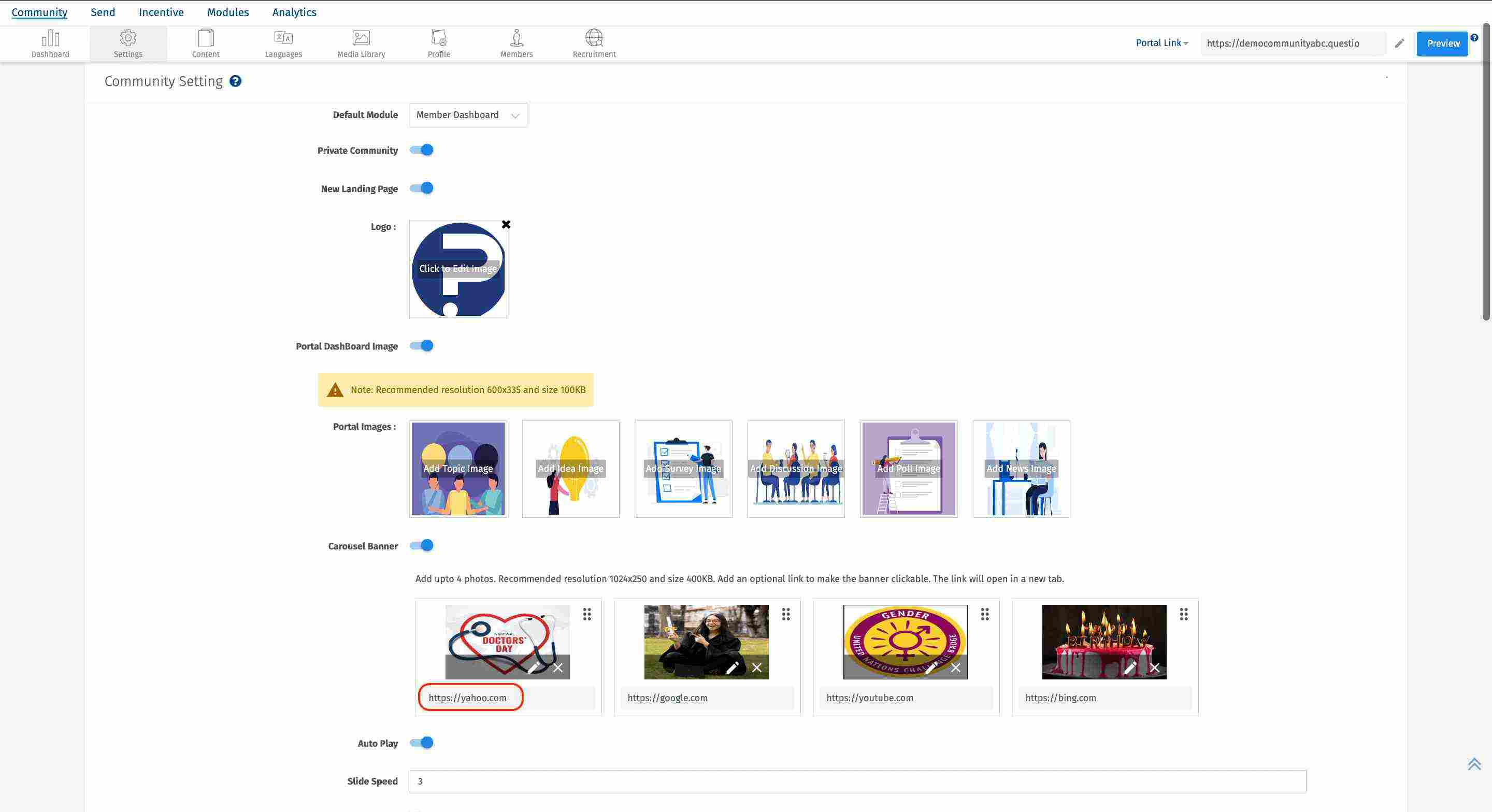Open the Portal Link dropdown

pyautogui.click(x=1160, y=42)
